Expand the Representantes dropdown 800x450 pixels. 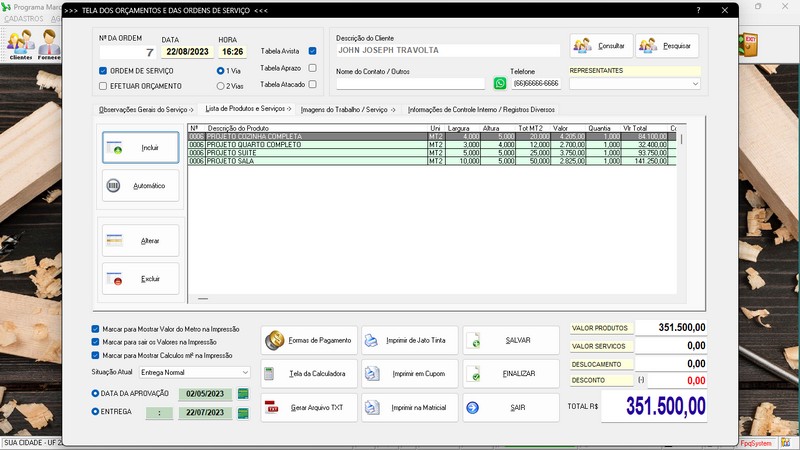pos(695,84)
